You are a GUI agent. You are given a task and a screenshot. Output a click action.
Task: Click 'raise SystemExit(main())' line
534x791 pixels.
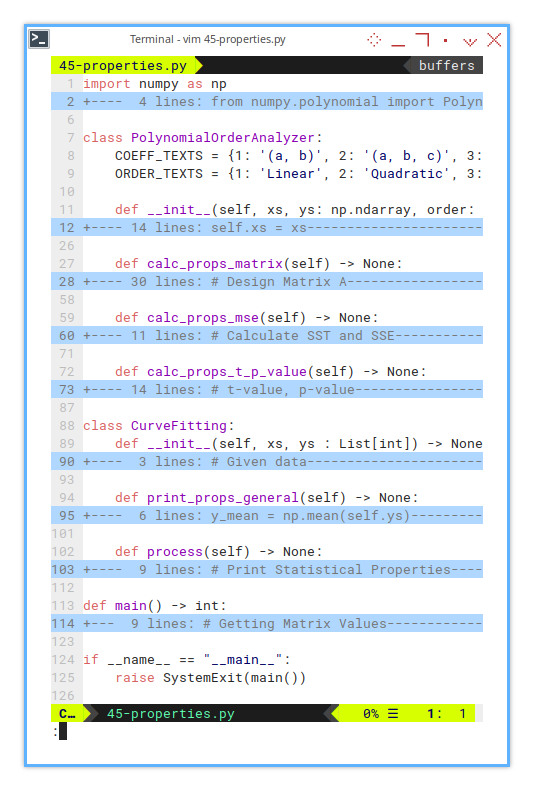tap(211, 678)
